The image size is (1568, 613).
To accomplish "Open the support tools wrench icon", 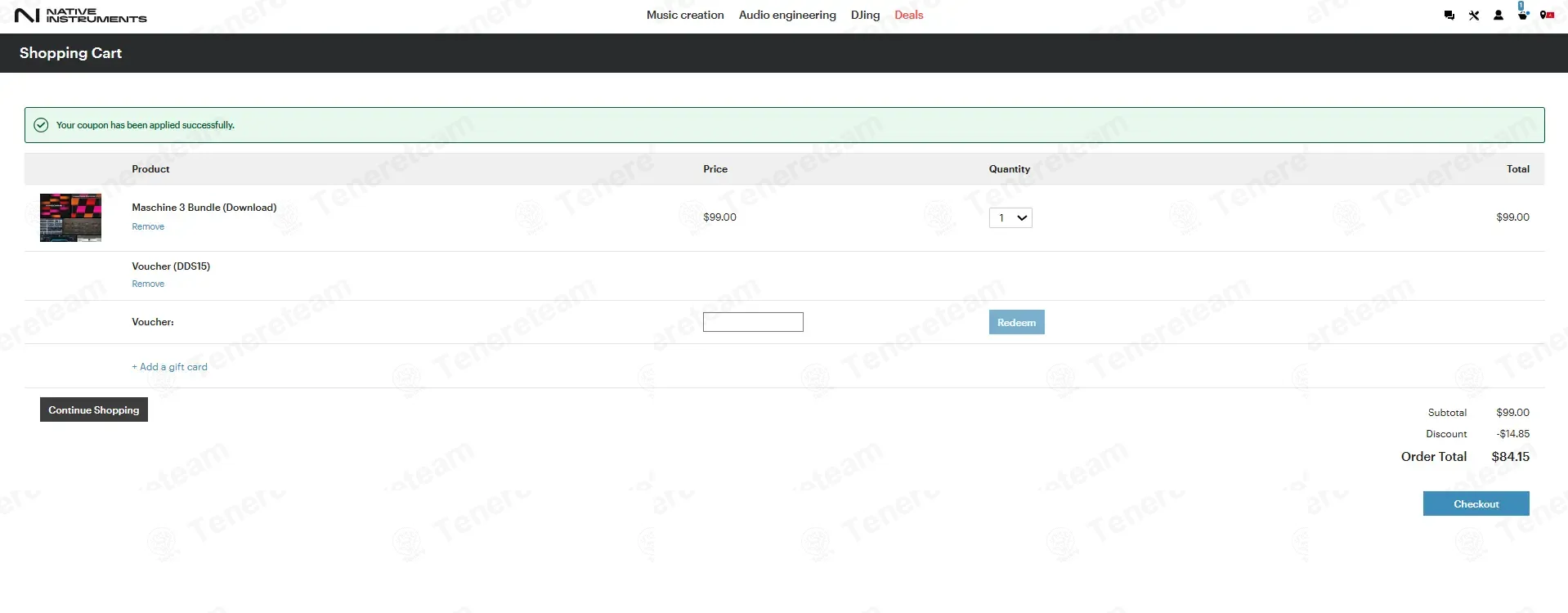I will click(x=1473, y=16).
